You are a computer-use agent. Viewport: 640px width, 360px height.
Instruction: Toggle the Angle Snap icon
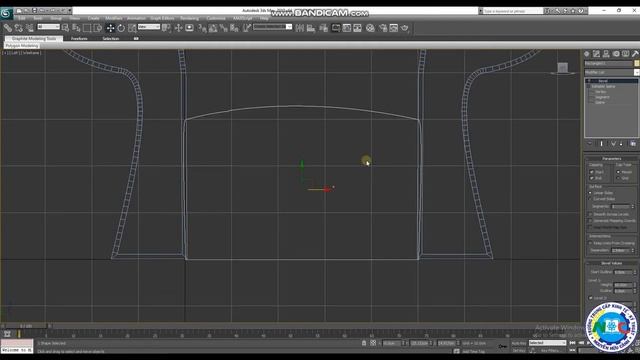pyautogui.click(x=213, y=28)
